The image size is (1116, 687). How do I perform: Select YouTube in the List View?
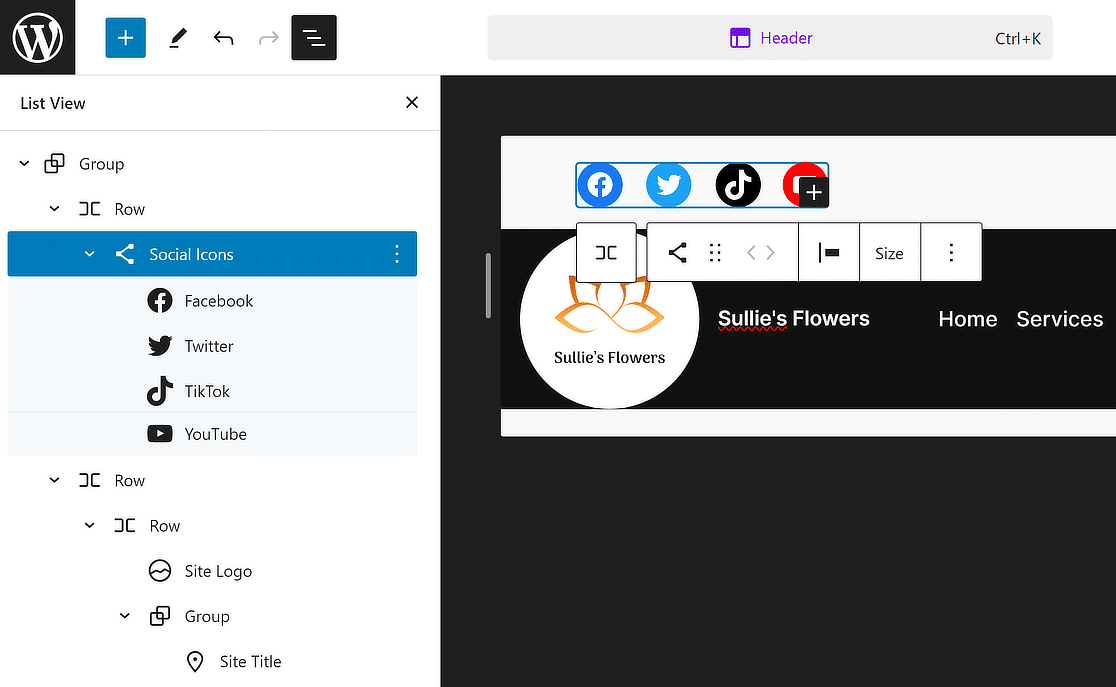coord(215,434)
